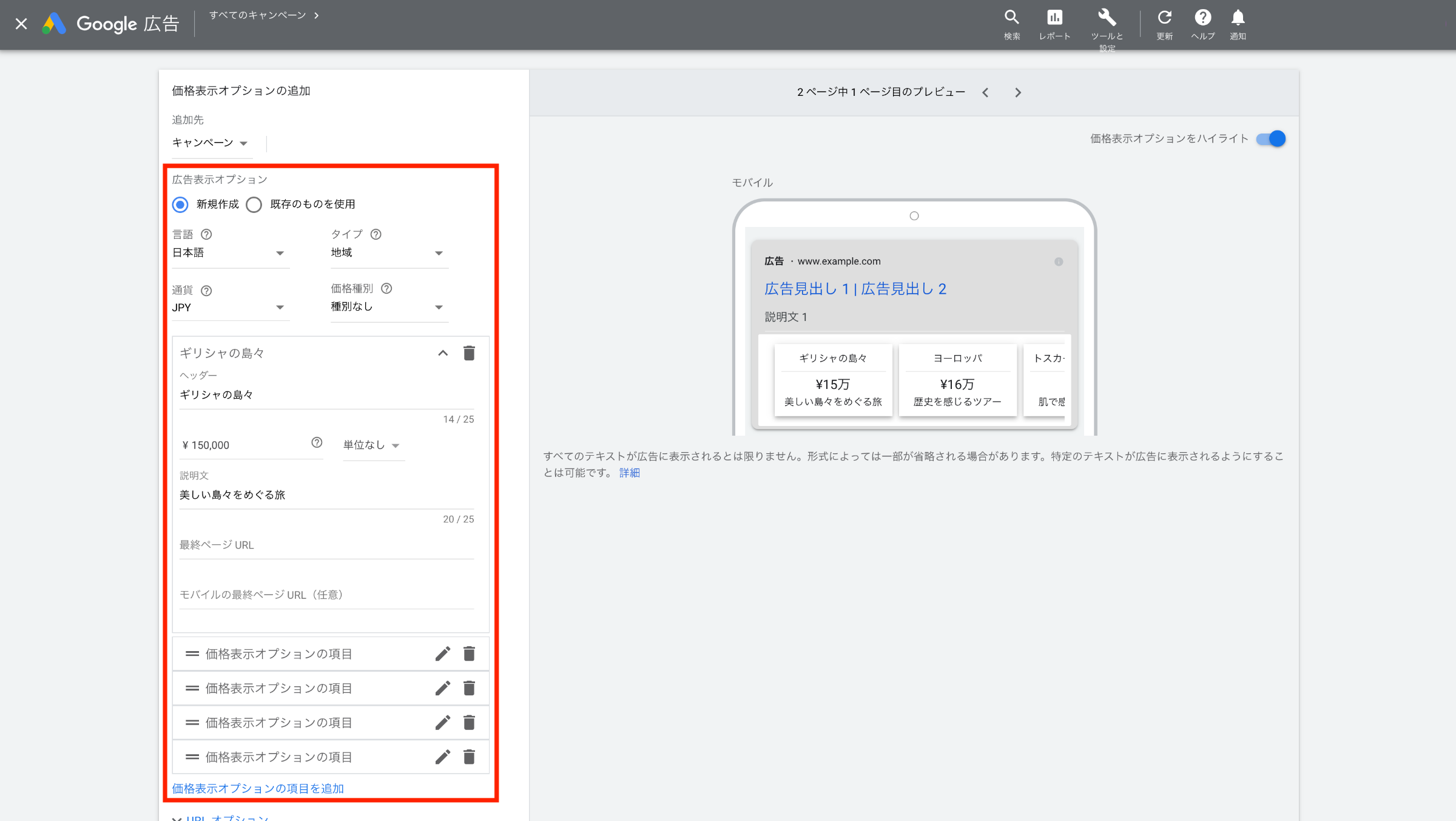Click the price field ¥ 150,000

coord(251,445)
